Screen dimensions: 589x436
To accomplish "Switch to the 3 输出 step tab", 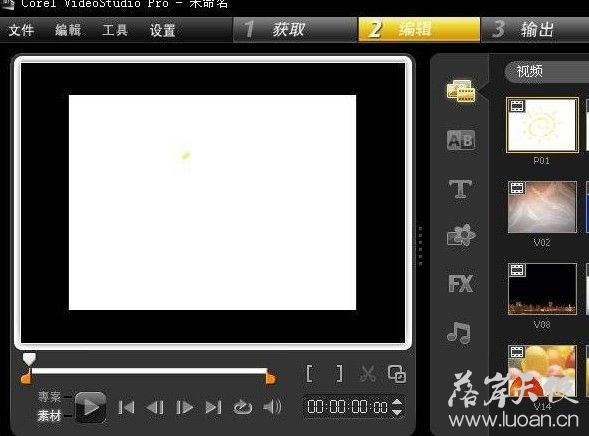I will [x=535, y=30].
